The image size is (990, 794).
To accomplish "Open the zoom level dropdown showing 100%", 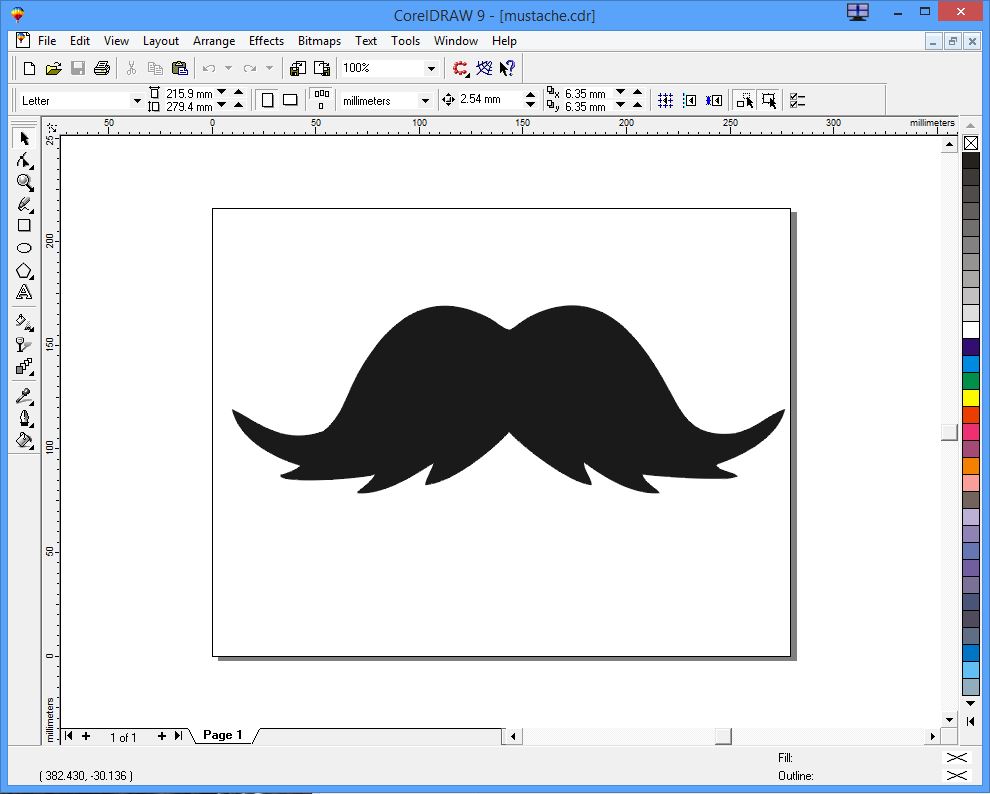I will (x=431, y=68).
